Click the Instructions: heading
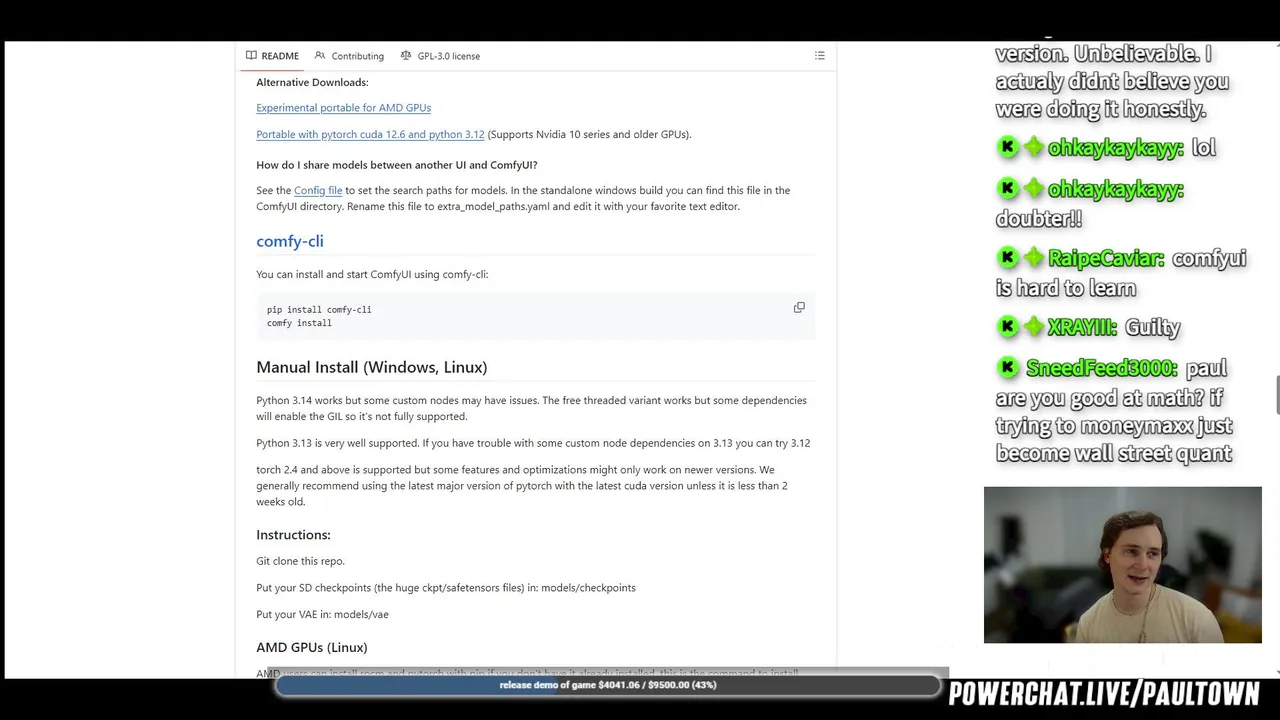 [293, 535]
